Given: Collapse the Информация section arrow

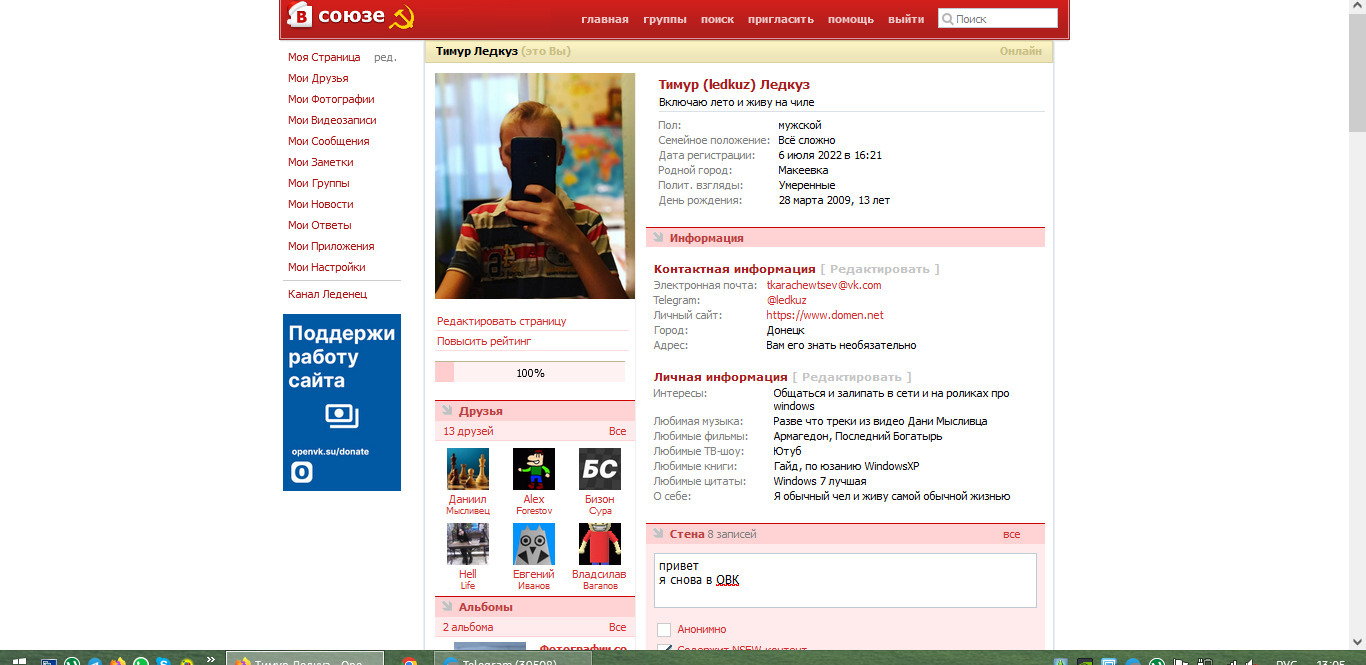Looking at the screenshot, I should pyautogui.click(x=658, y=238).
